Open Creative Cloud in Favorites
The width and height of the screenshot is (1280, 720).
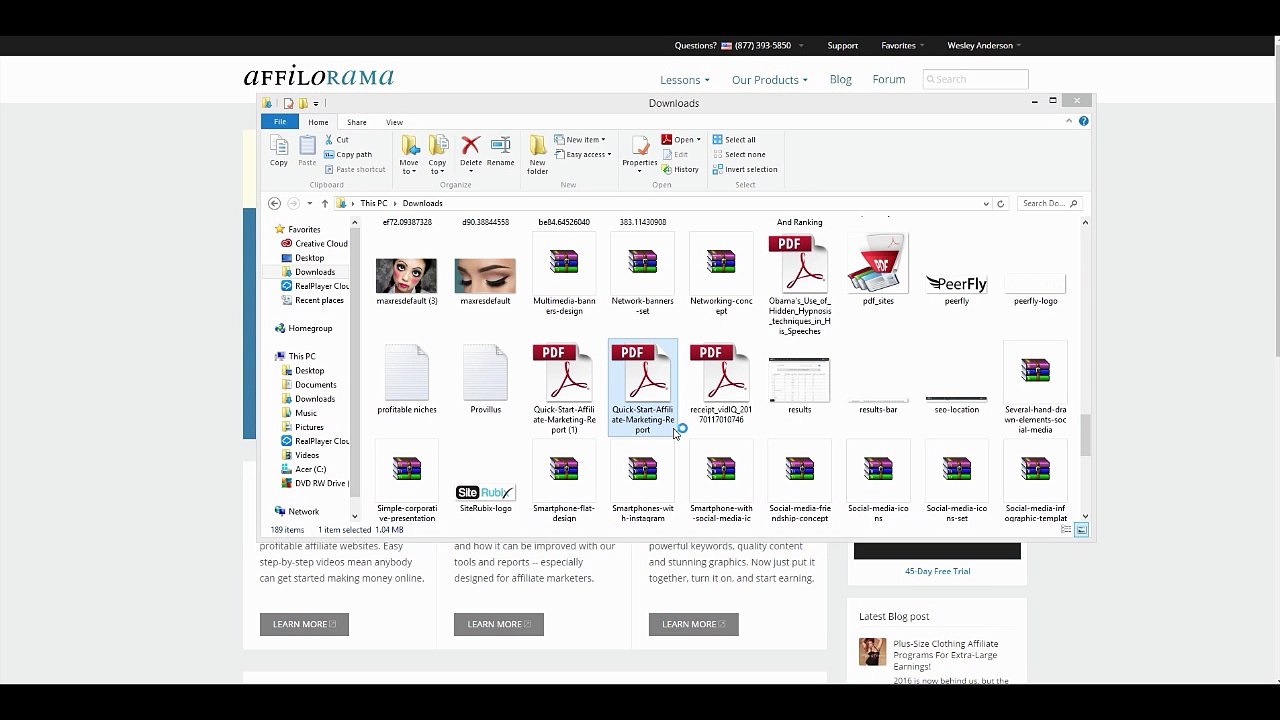pos(315,243)
